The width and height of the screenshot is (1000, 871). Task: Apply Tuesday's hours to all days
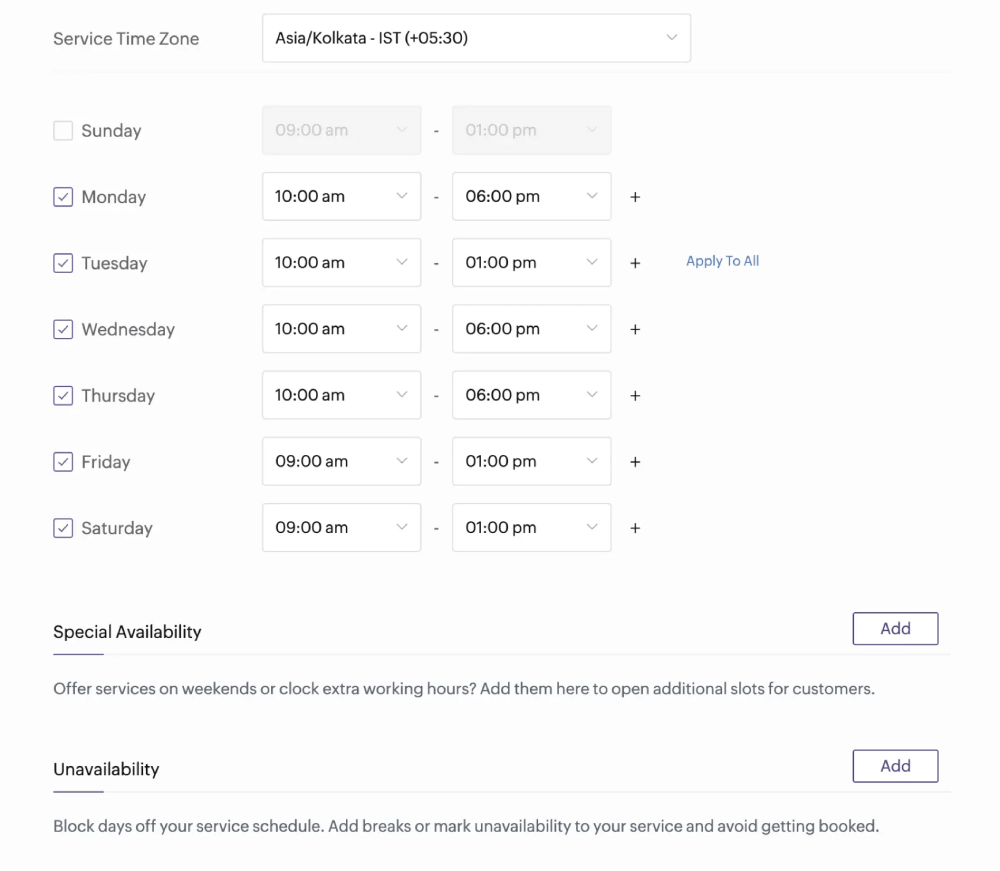722,260
